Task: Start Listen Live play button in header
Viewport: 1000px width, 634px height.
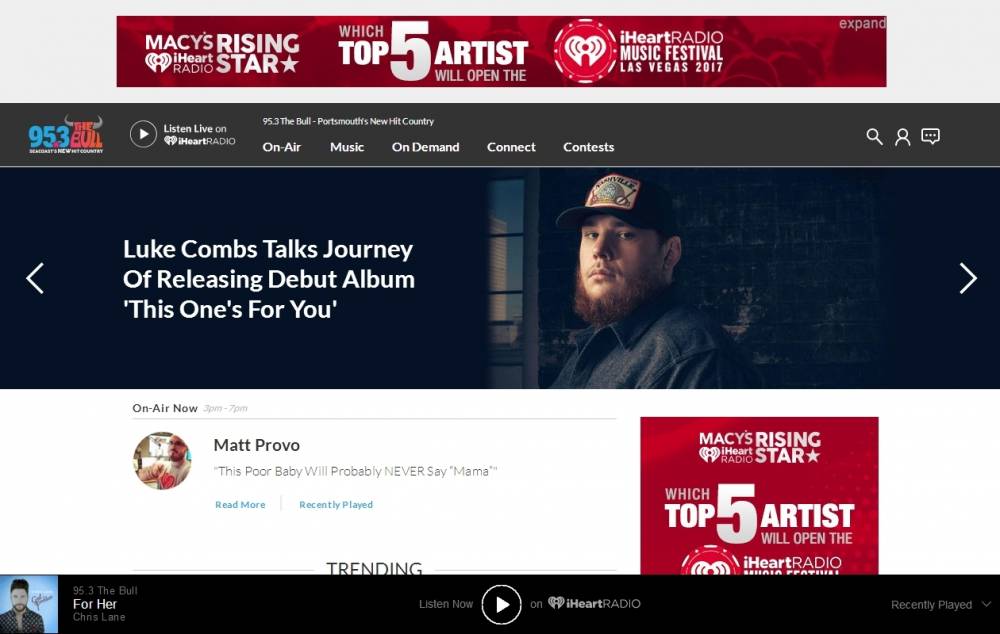Action: click(143, 134)
